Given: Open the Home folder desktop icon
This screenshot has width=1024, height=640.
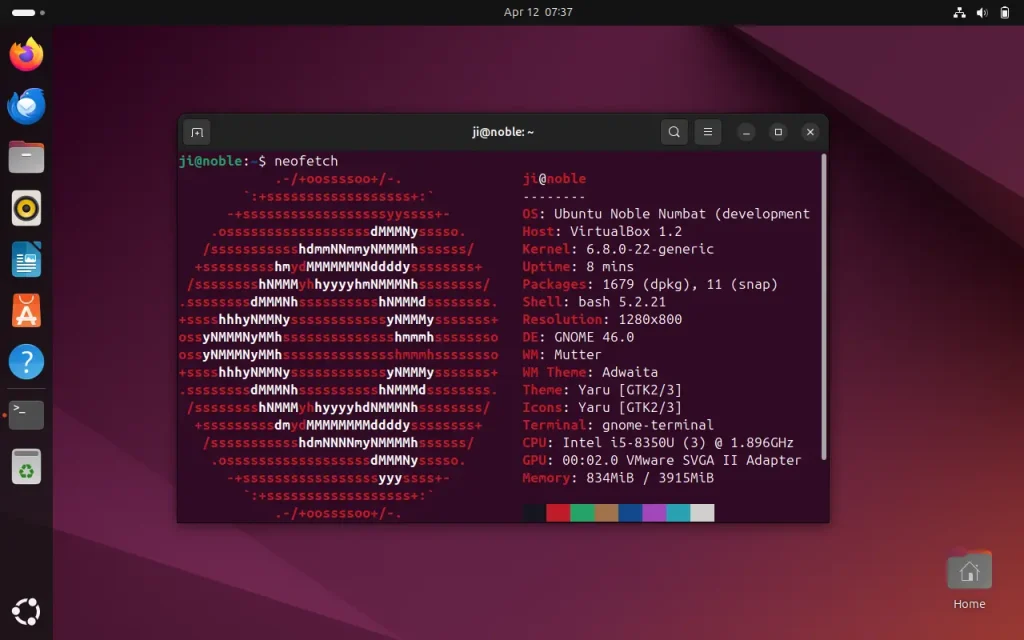Looking at the screenshot, I should [x=969, y=581].
